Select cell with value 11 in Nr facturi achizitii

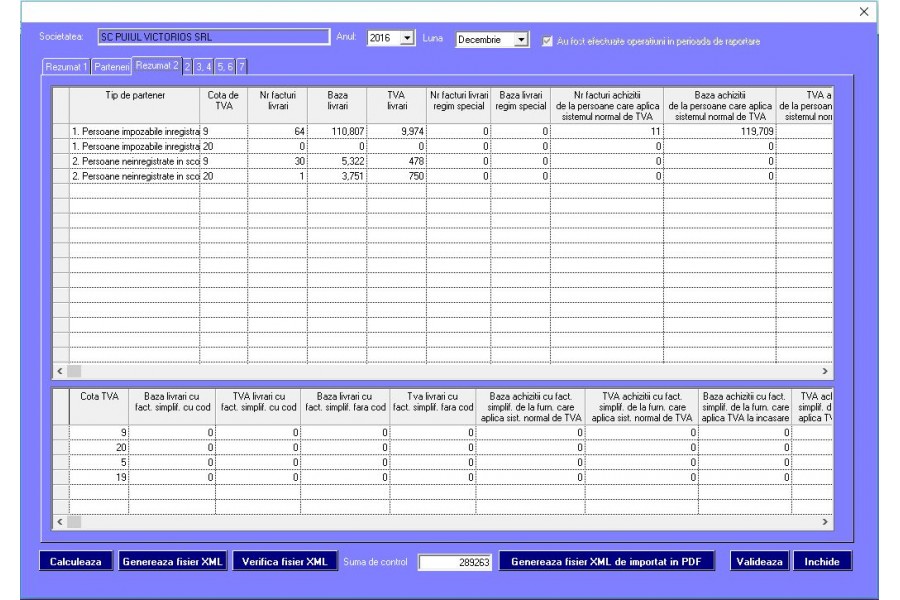(607, 131)
